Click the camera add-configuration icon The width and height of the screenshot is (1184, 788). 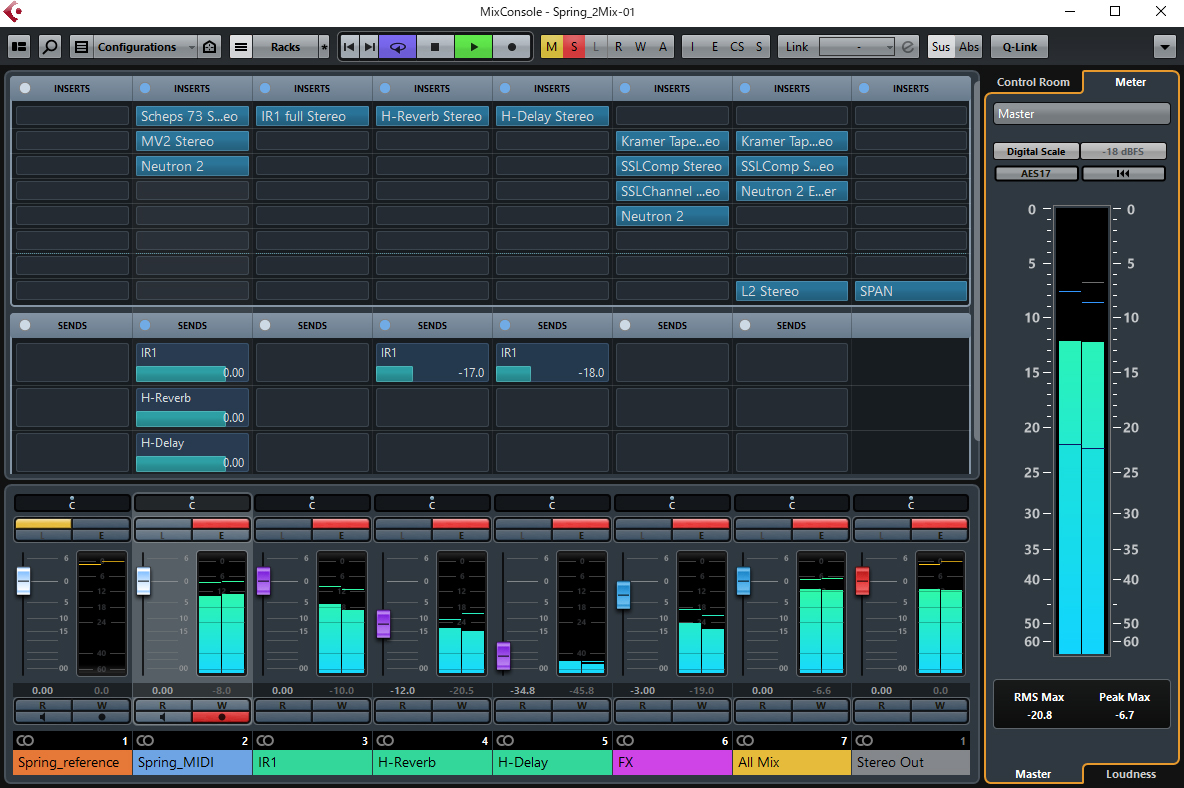click(x=209, y=47)
